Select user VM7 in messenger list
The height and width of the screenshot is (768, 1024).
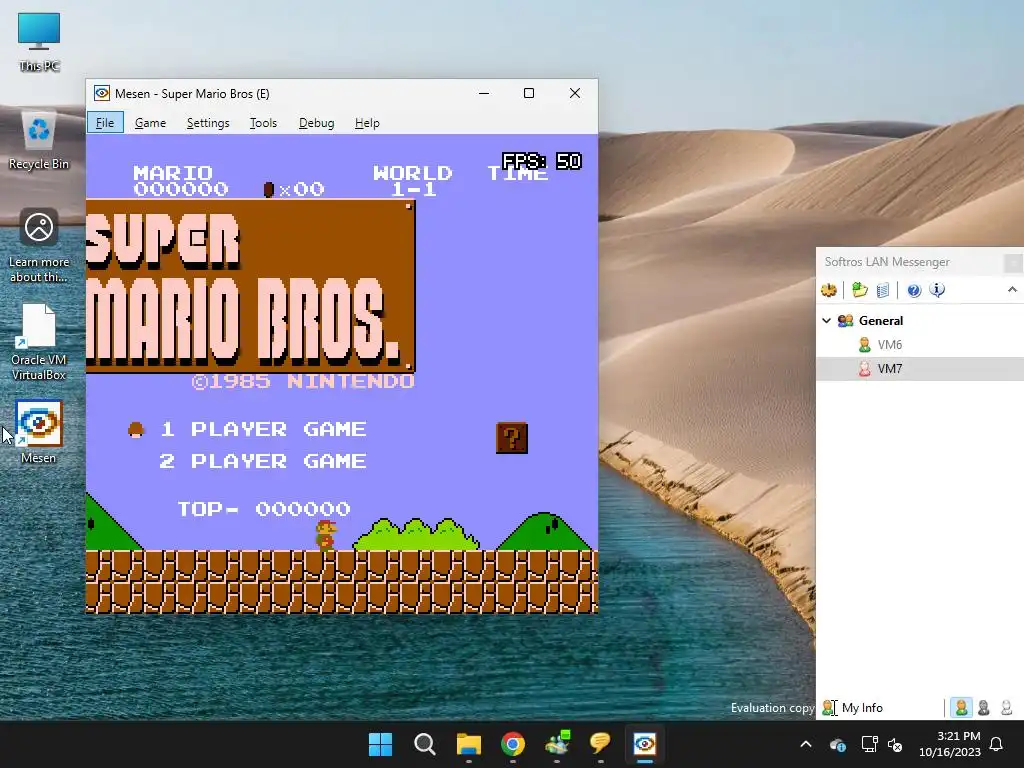coord(889,369)
